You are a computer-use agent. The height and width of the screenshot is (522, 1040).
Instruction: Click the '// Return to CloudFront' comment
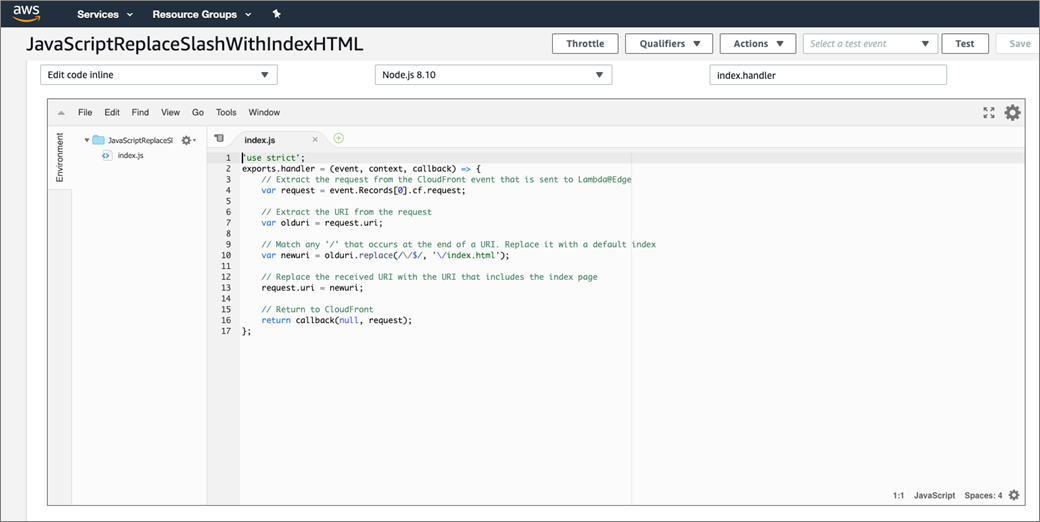(317, 309)
